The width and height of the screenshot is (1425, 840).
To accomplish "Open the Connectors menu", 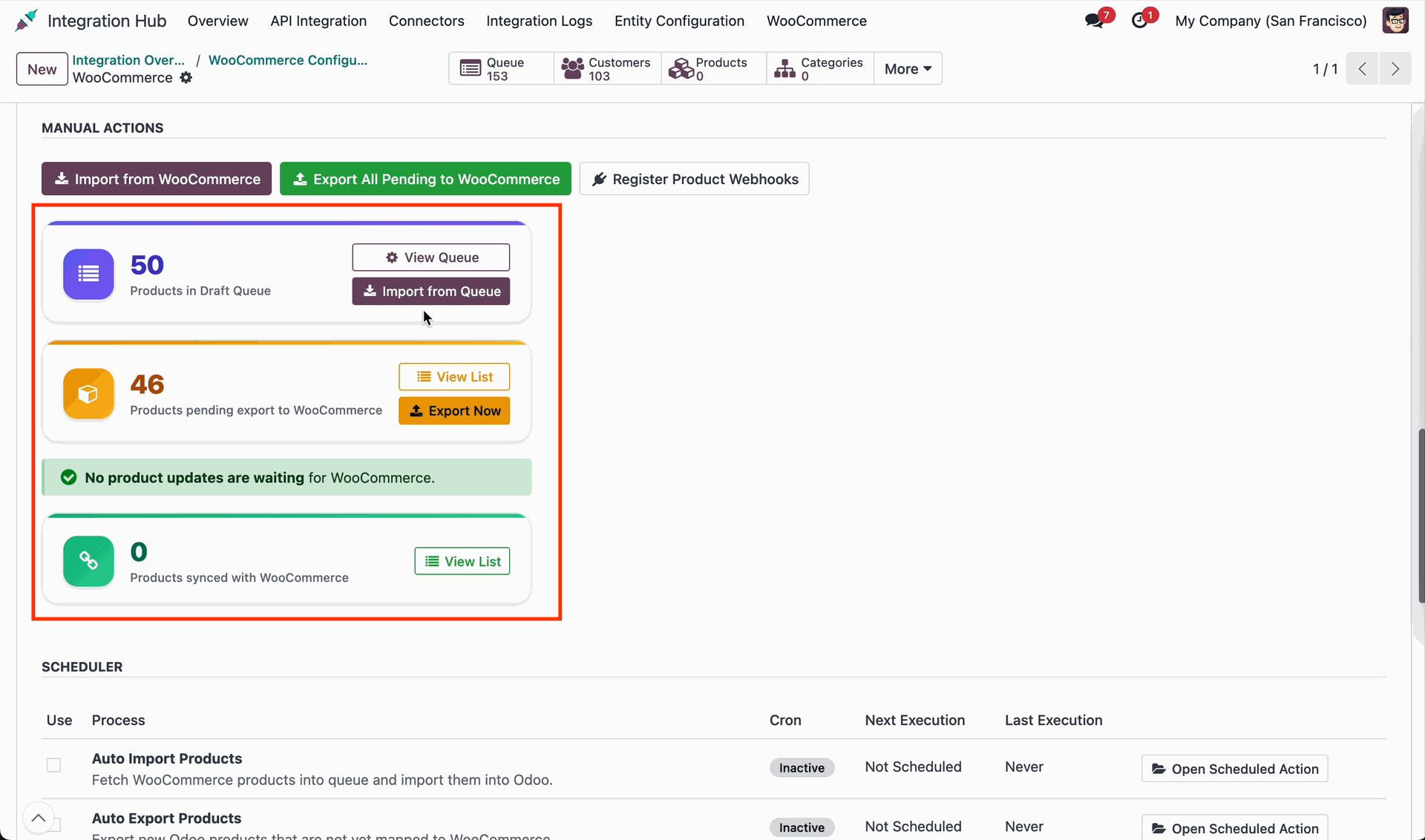I will coord(427,21).
